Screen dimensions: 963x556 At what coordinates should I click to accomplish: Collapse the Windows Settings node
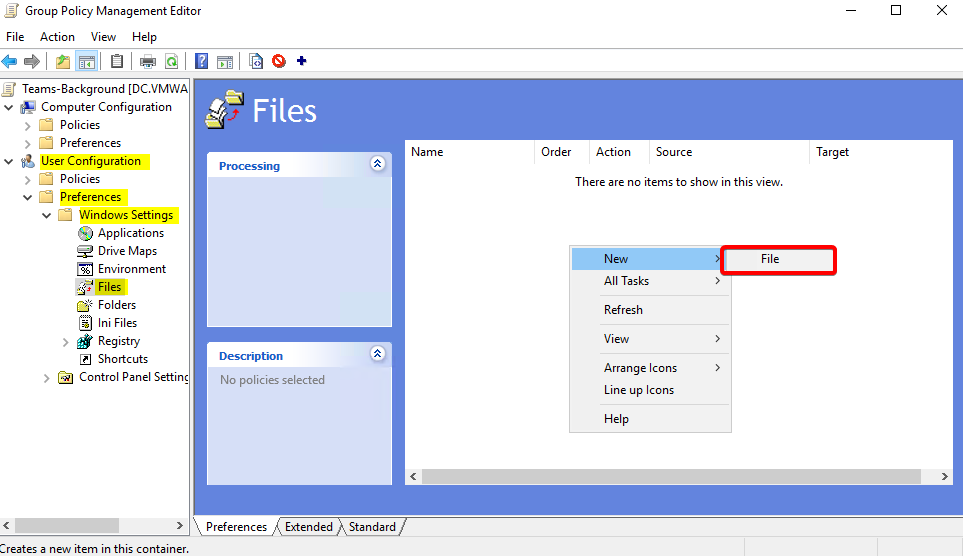point(46,215)
